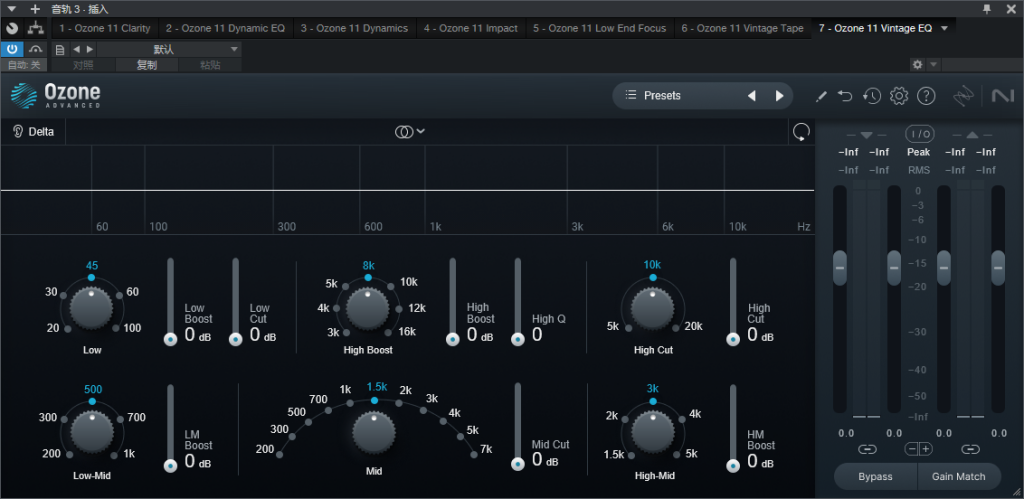Toggle the I/O meter display switch
Viewport: 1024px width, 499px height.
[919, 134]
